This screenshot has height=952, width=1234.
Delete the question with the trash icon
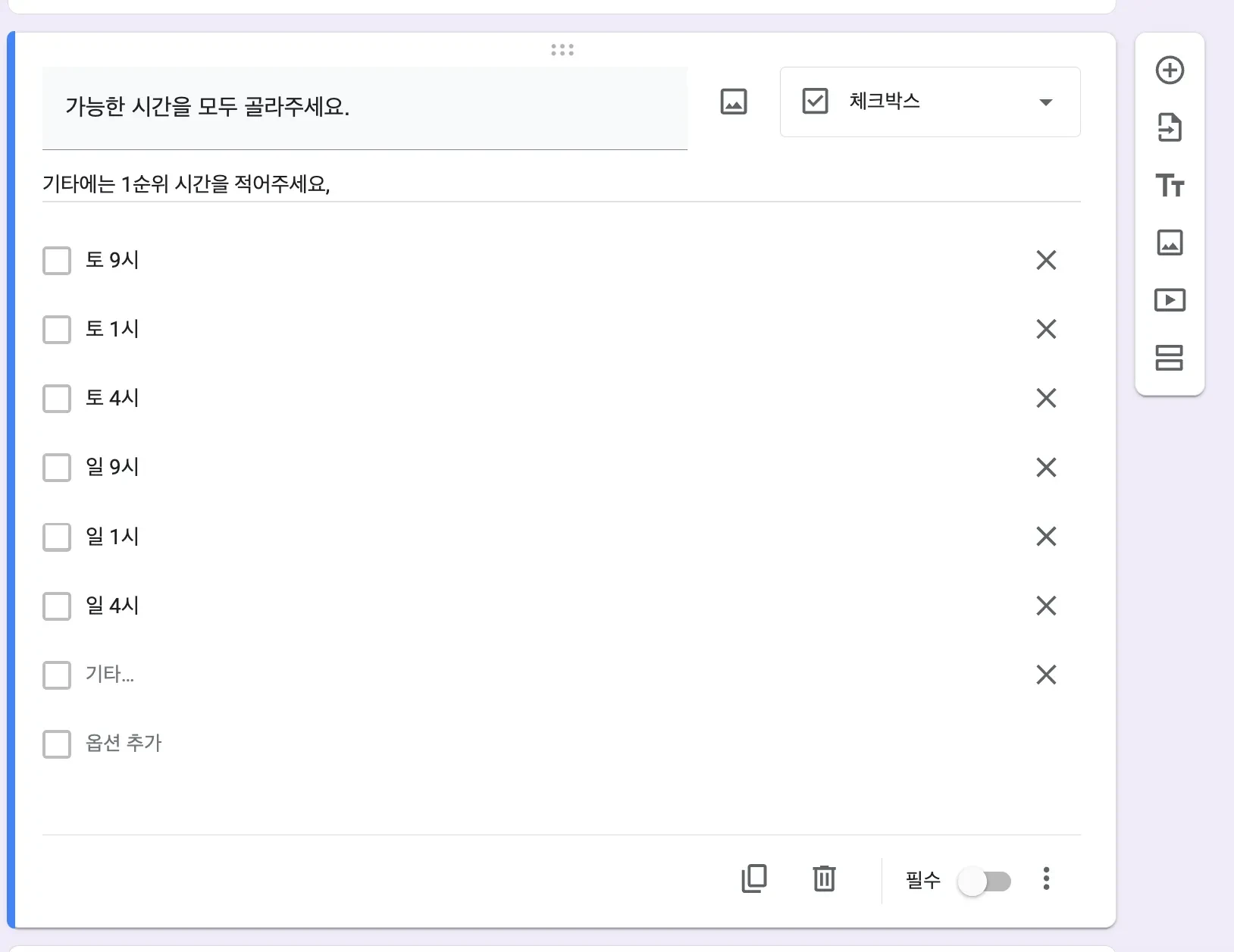click(x=824, y=879)
